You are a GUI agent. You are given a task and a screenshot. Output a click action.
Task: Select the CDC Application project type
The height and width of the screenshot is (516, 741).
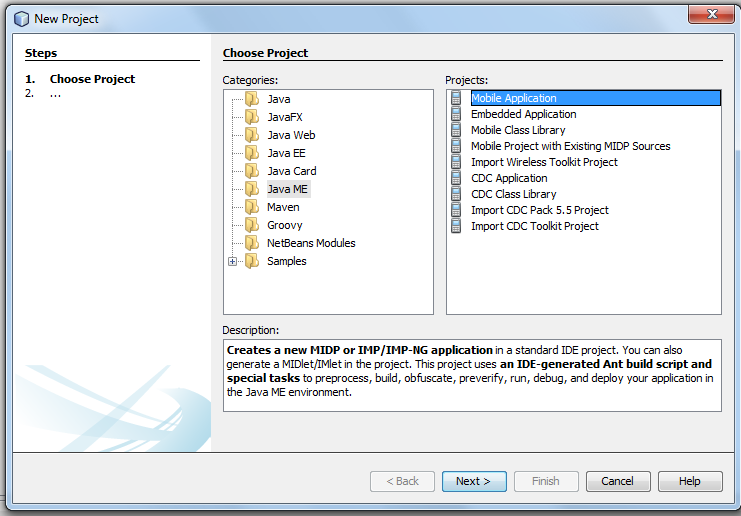click(x=509, y=178)
